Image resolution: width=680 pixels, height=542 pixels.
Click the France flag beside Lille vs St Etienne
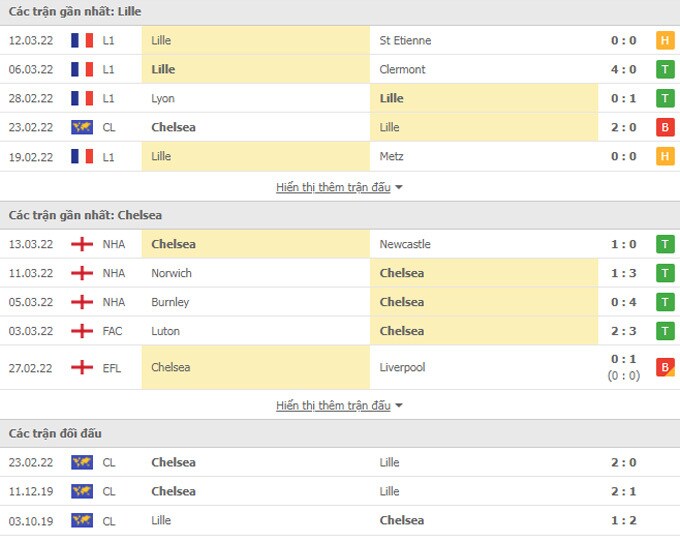tap(82, 41)
